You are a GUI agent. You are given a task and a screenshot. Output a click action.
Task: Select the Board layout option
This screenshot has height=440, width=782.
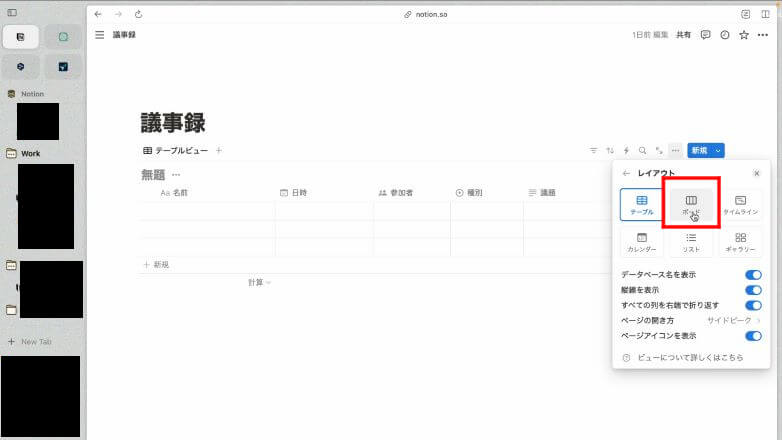point(691,205)
